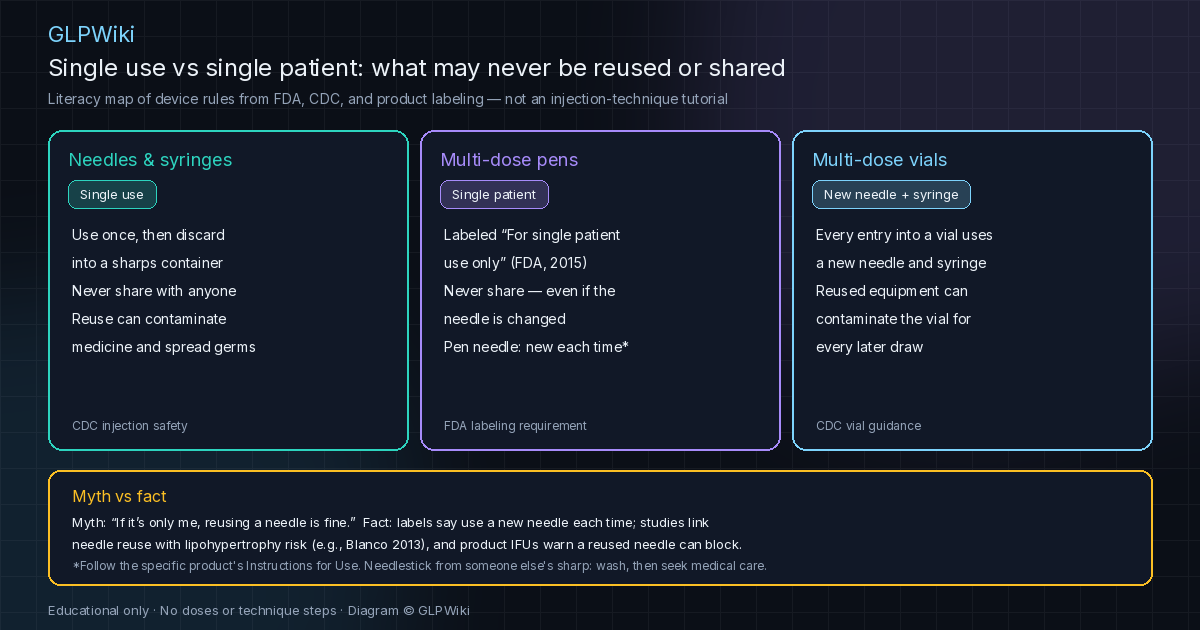Click the 'Single patient' badge
The width and height of the screenshot is (1200, 630).
coord(494,195)
